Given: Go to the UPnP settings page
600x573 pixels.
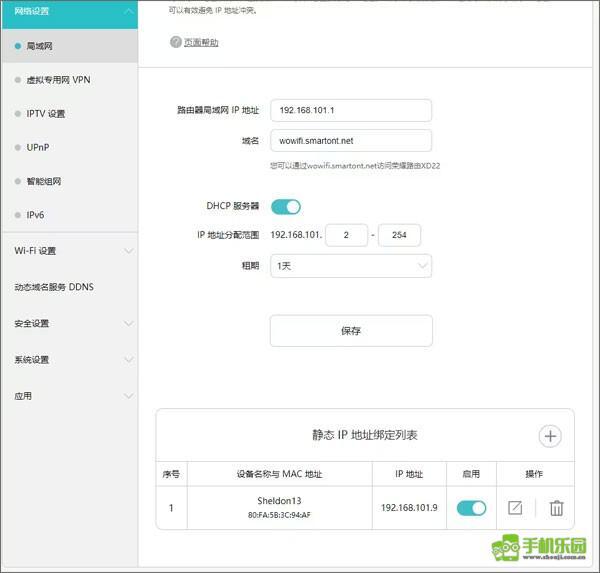Looking at the screenshot, I should click(39, 147).
